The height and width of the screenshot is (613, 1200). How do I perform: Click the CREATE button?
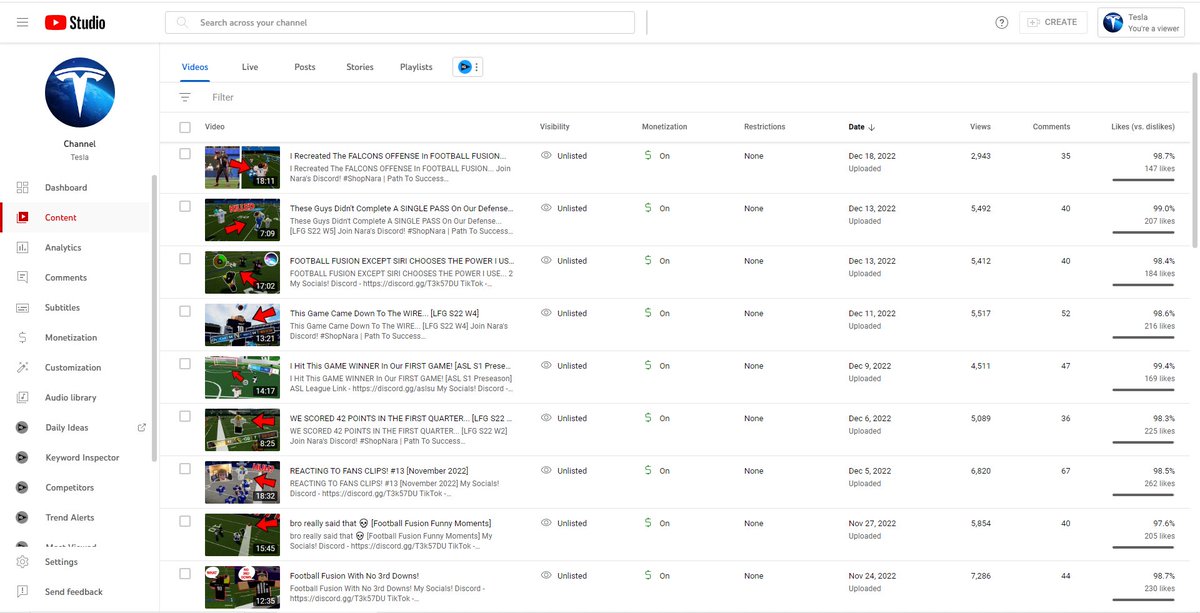point(1053,22)
